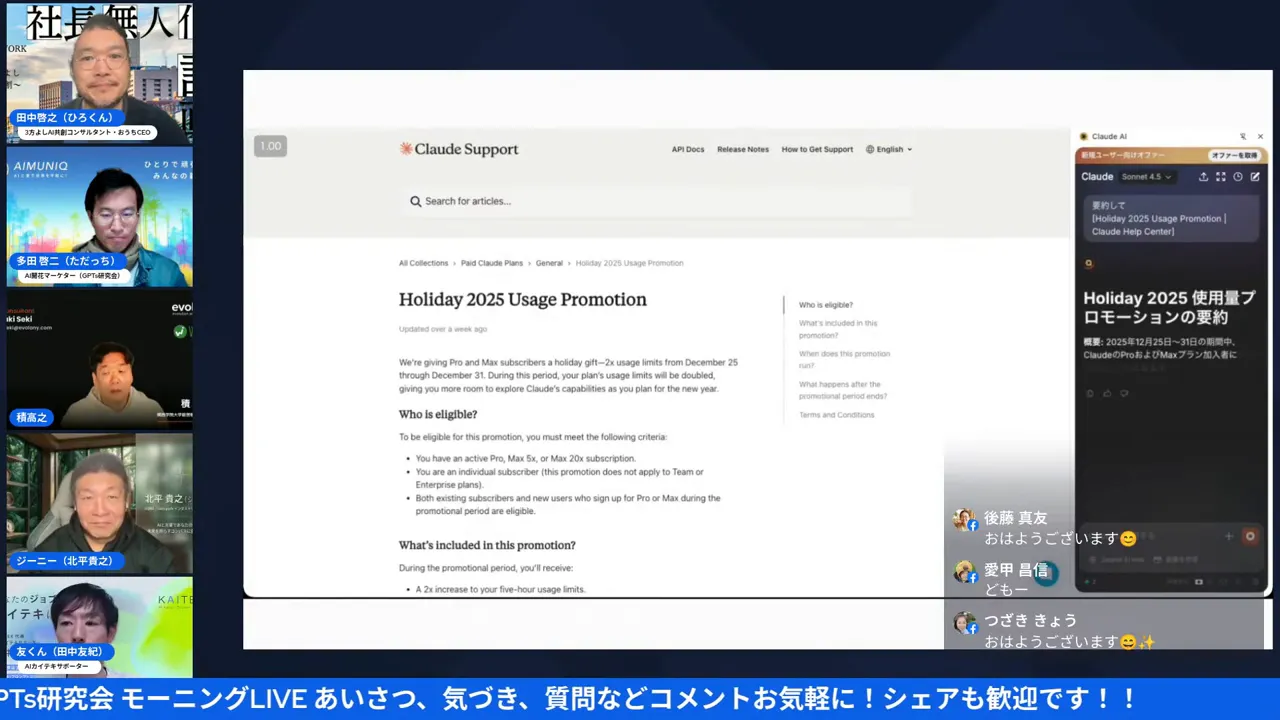Click the orange Claude sparkle avatar
The image size is (1280, 720).
(1088, 263)
